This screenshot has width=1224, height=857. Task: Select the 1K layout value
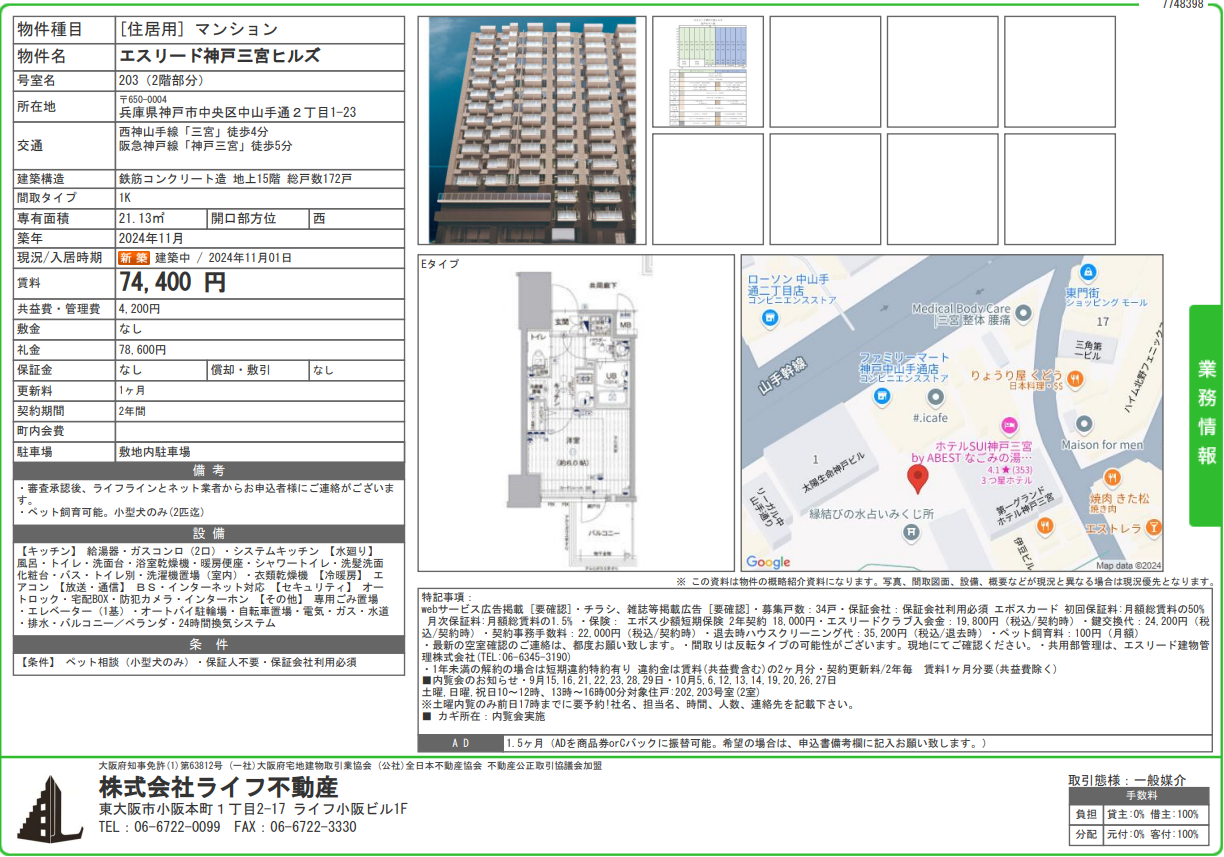coord(125,198)
